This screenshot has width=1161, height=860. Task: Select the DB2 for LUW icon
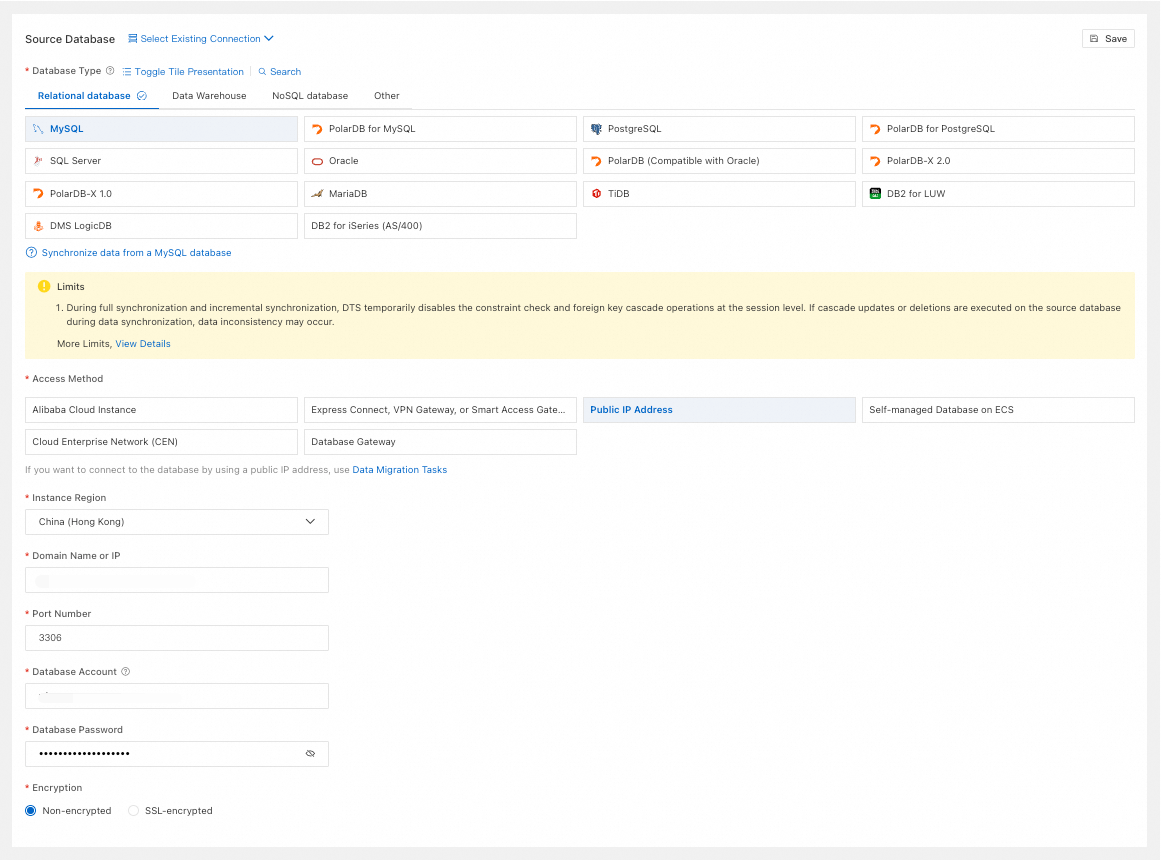(x=875, y=194)
